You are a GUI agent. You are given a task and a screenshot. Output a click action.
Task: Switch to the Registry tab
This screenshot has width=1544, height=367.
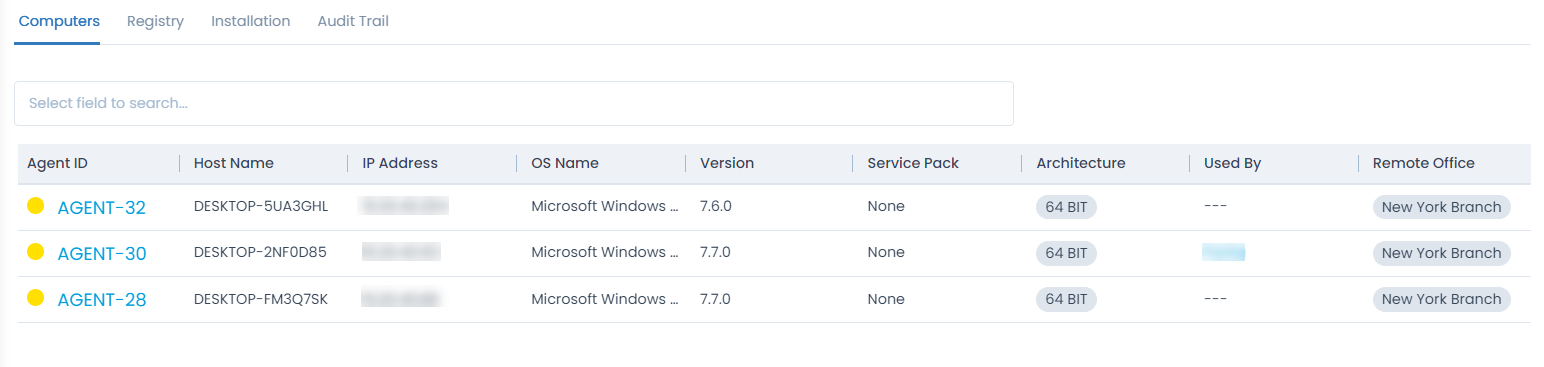click(155, 21)
